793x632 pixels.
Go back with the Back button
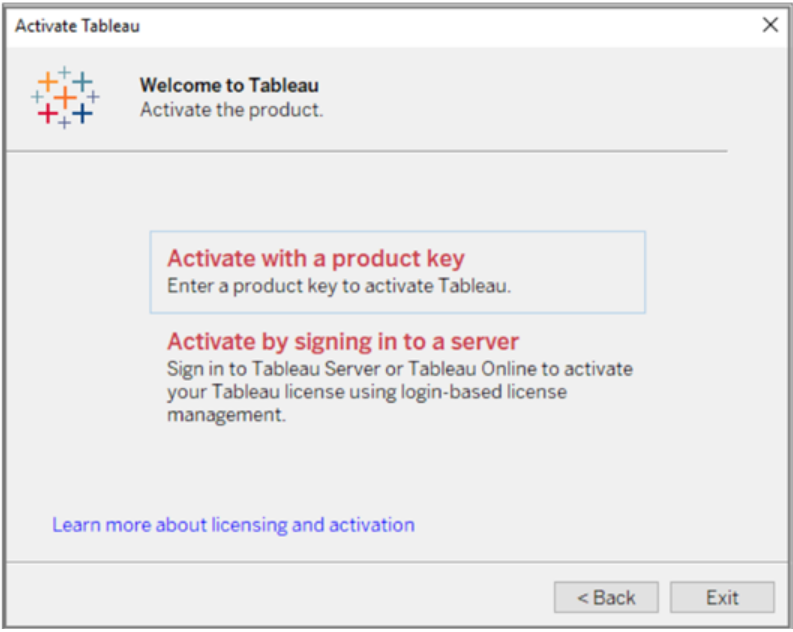tap(606, 597)
